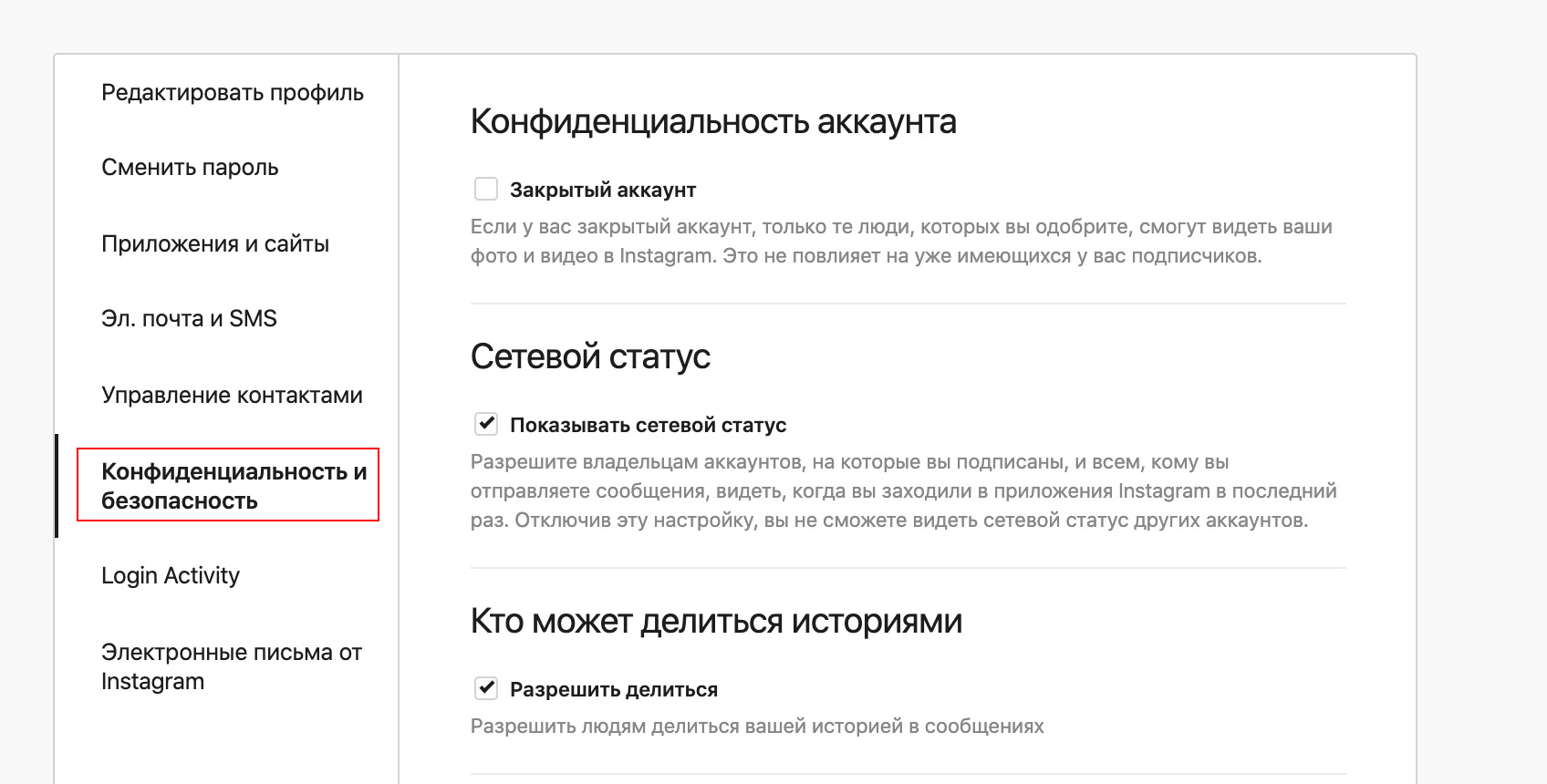
Task: Click the "Закрытый аккаунт" label text
Action: click(x=603, y=191)
